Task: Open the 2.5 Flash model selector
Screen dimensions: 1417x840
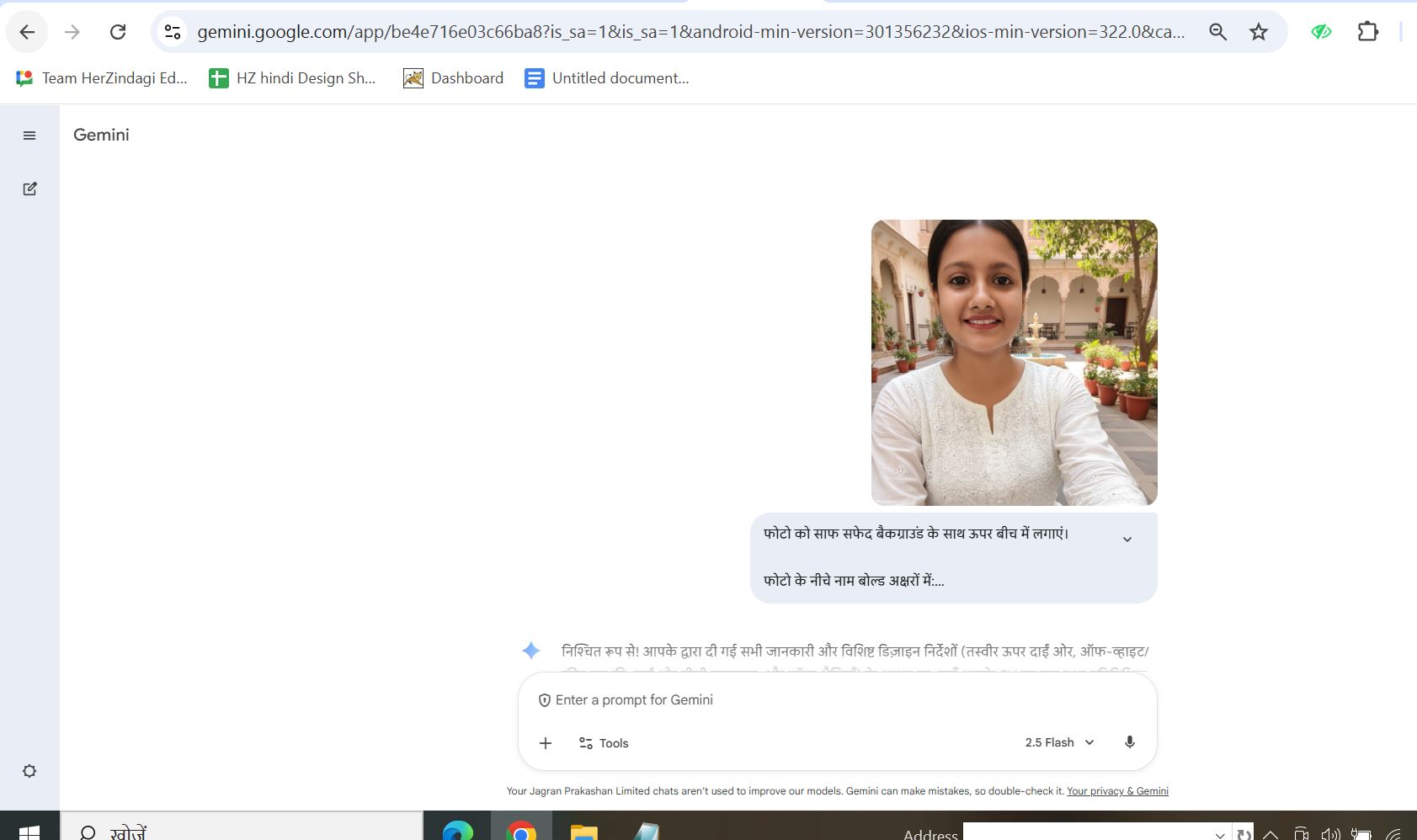Action: pyautogui.click(x=1058, y=742)
